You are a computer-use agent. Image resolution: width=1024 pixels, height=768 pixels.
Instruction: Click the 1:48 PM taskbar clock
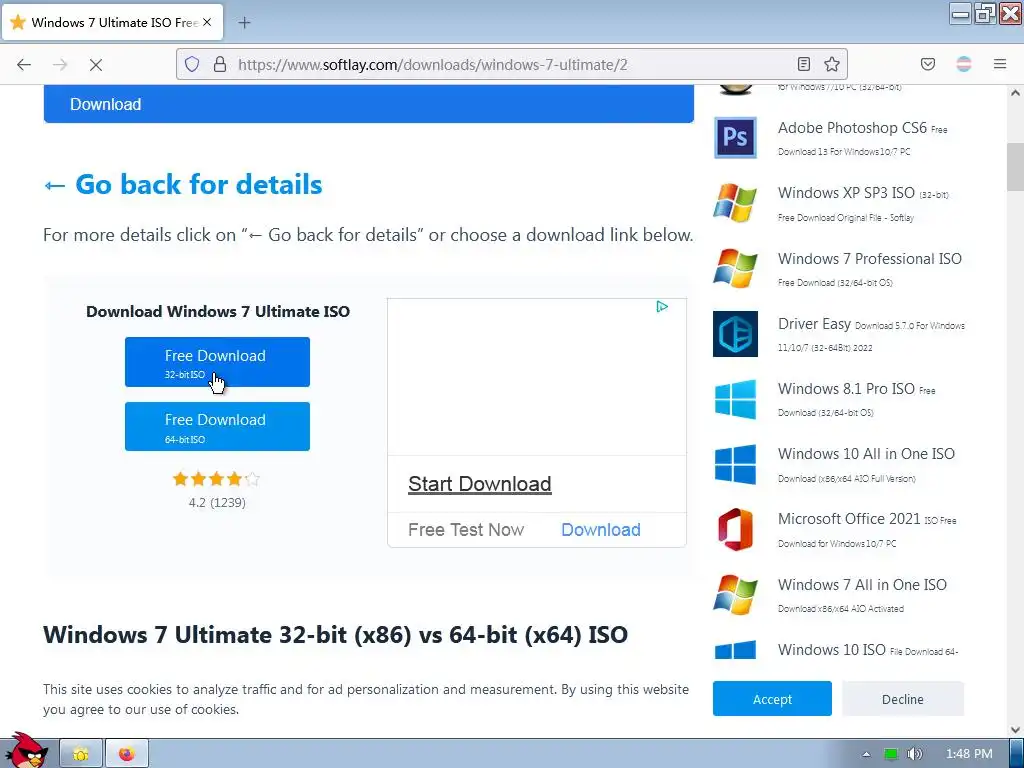pos(969,754)
